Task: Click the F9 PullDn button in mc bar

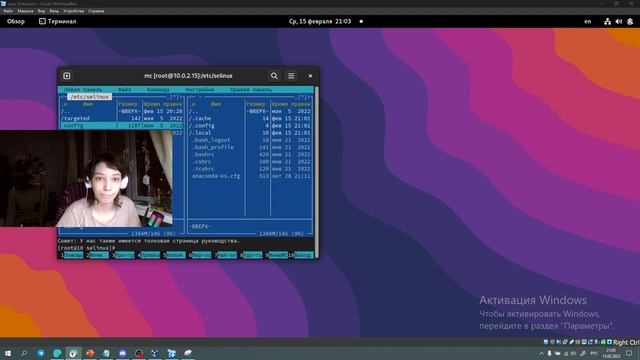Action: click(x=278, y=255)
